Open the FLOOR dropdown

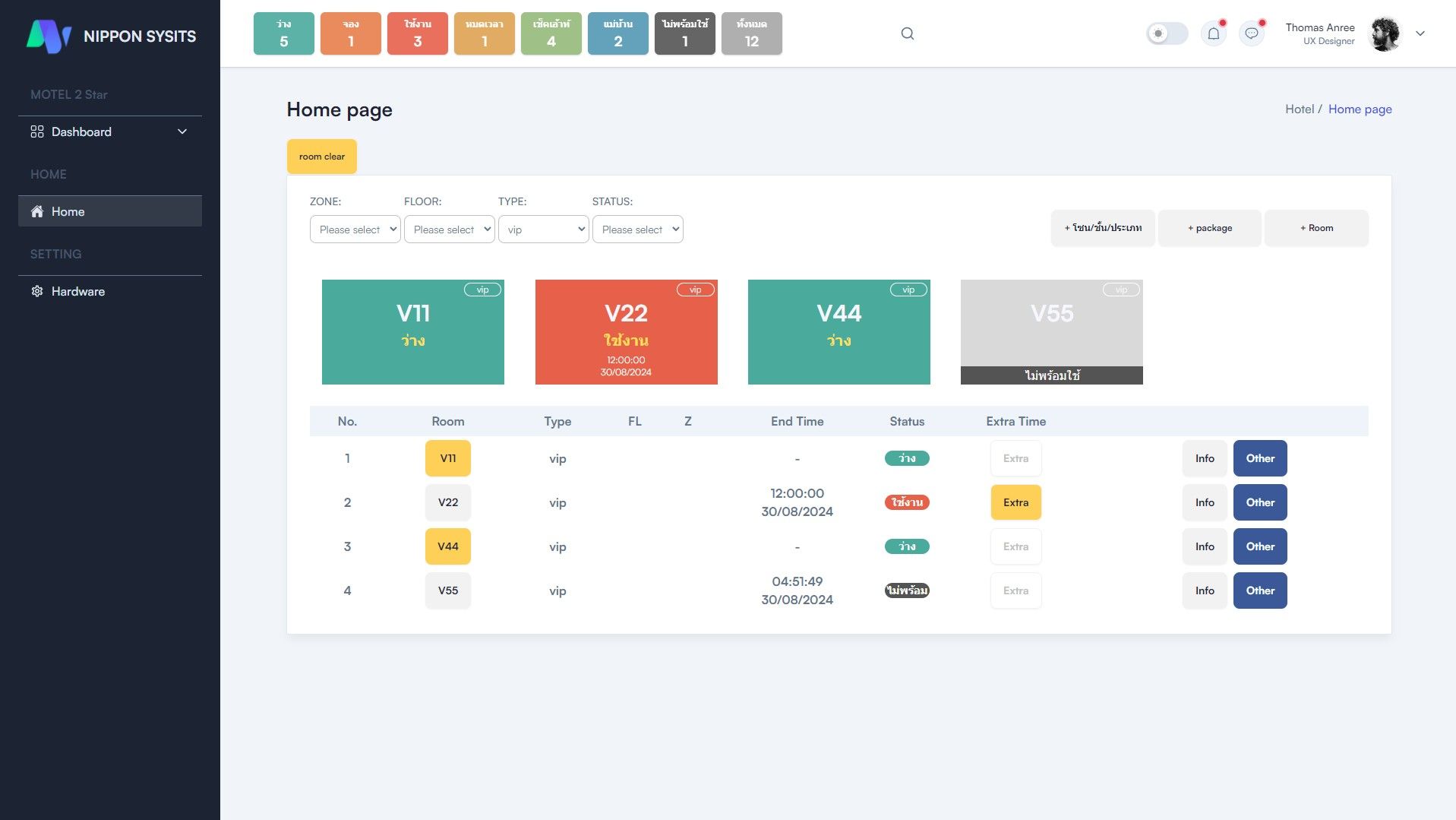coord(449,230)
